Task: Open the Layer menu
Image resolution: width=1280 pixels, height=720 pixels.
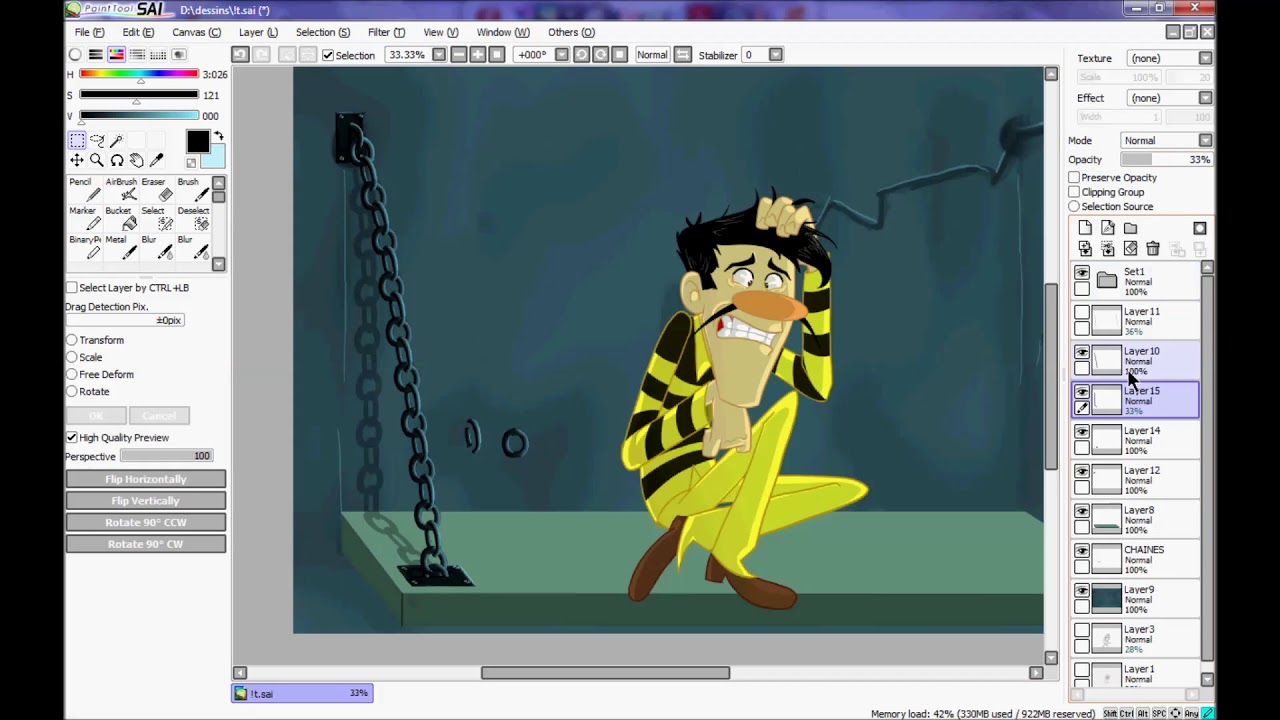Action: (x=258, y=32)
